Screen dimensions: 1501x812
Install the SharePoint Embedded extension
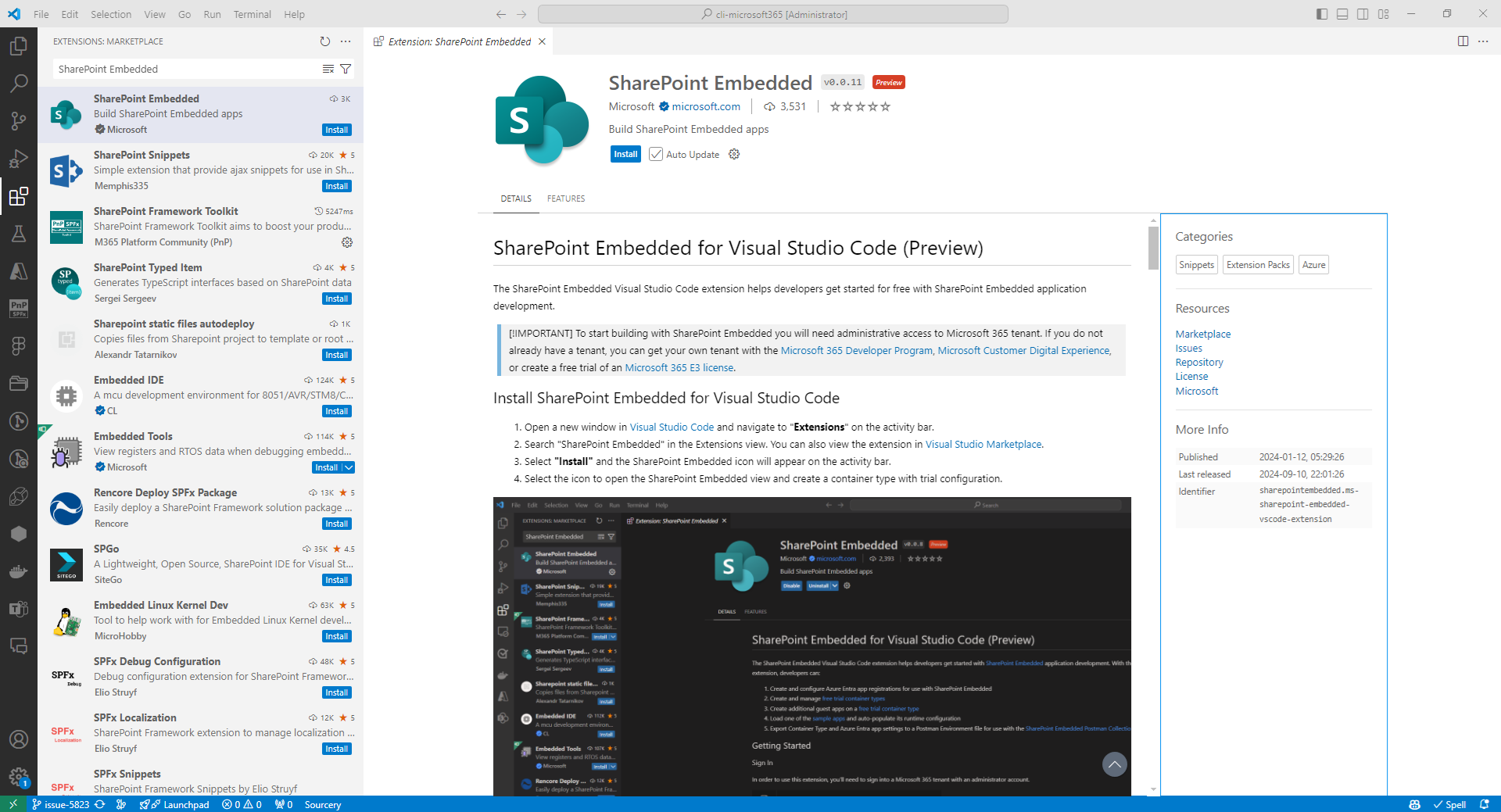(625, 154)
